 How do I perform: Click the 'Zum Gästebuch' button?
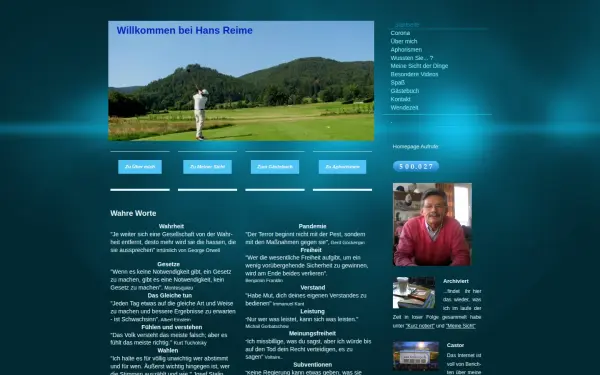point(275,167)
